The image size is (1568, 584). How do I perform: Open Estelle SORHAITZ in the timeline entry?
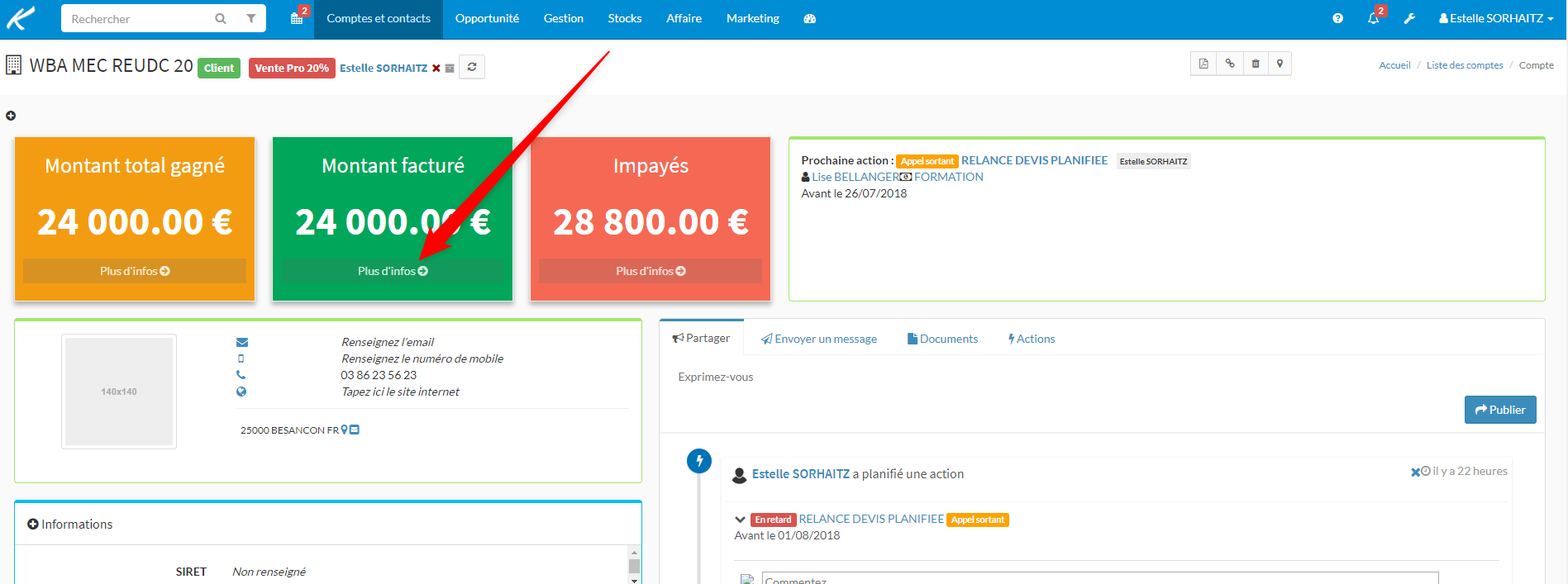pos(801,474)
